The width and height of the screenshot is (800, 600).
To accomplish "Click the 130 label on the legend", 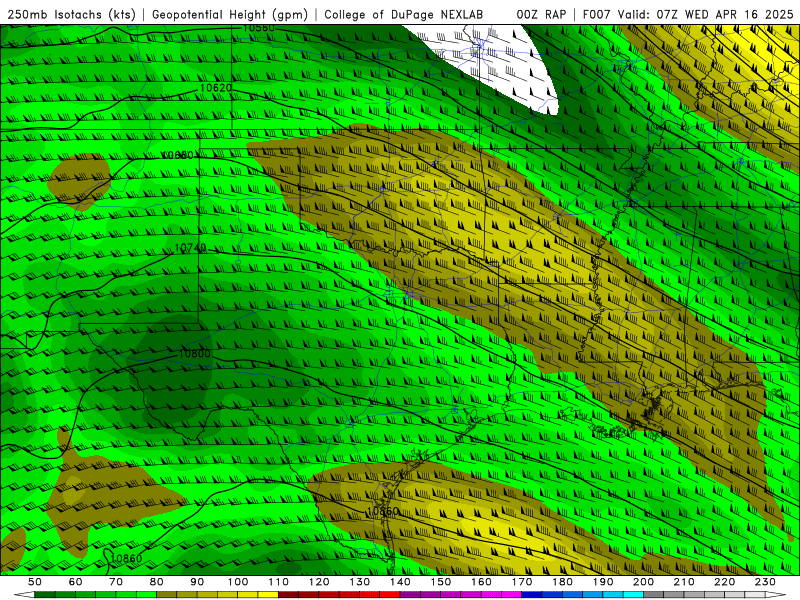I will click(360, 582).
